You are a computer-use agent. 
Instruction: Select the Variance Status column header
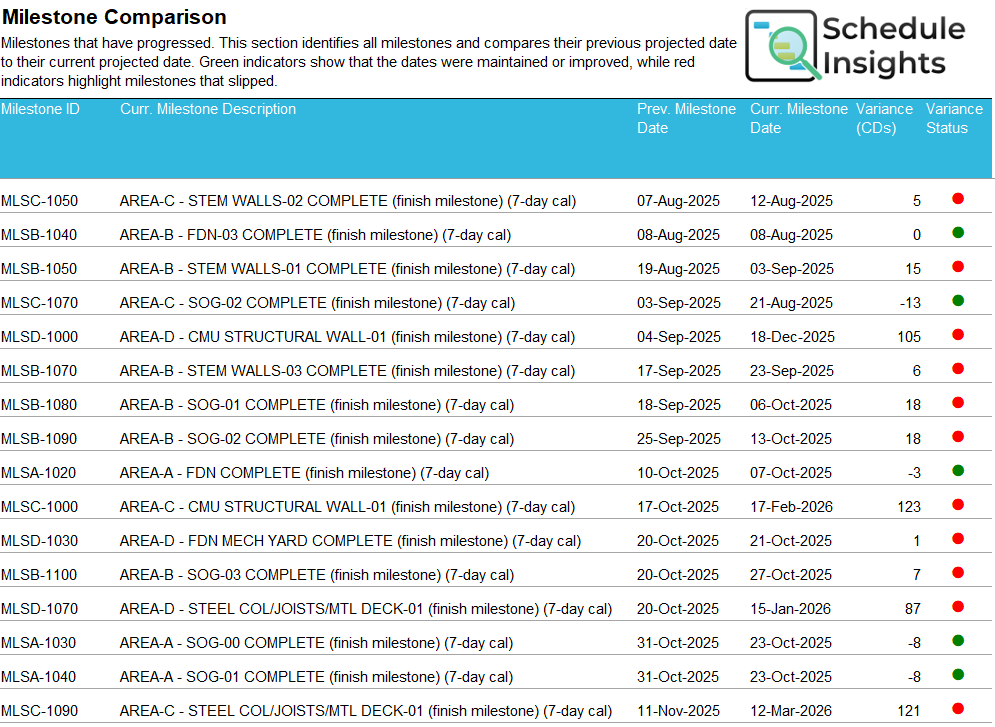954,118
